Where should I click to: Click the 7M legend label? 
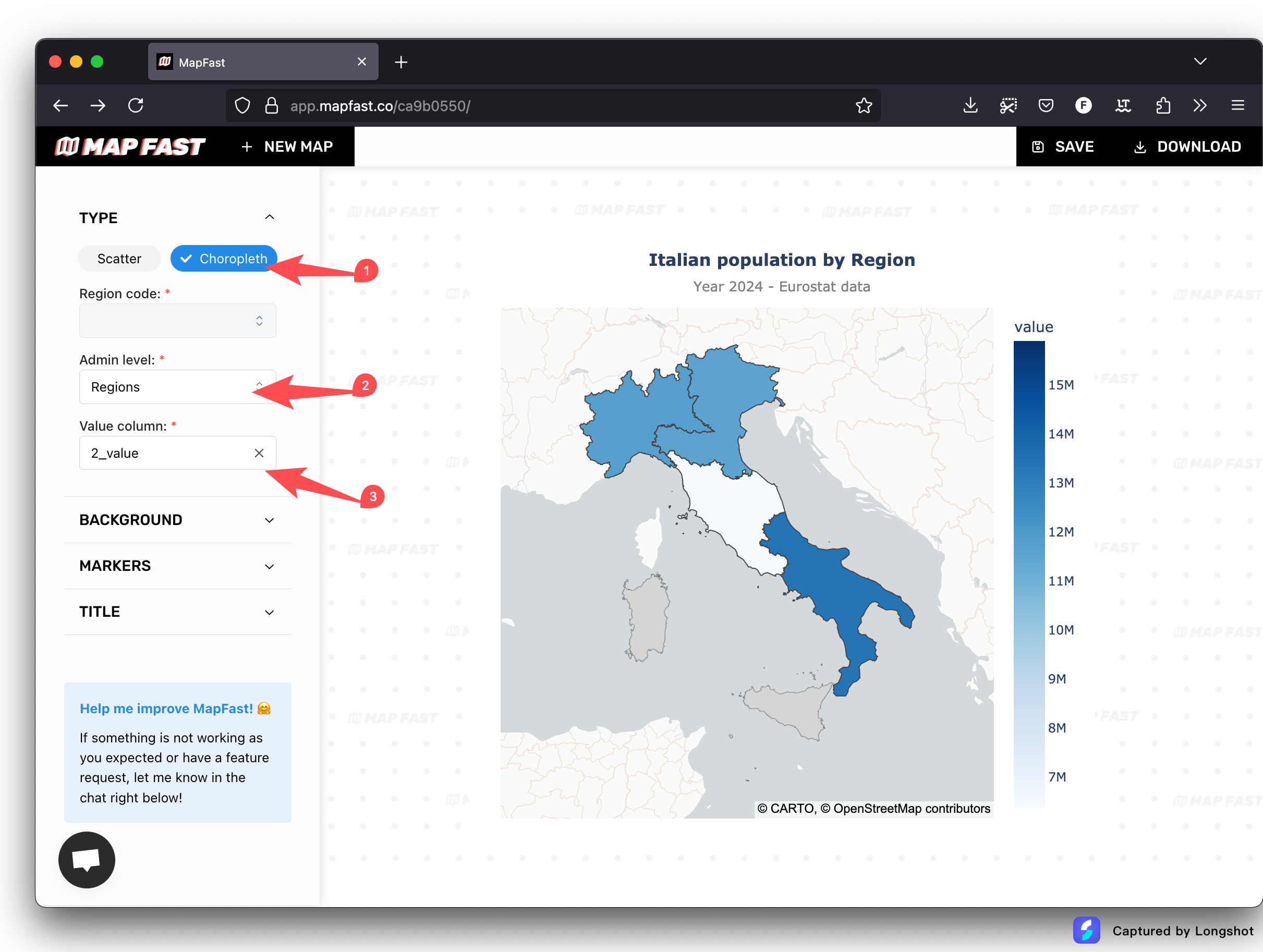pyautogui.click(x=1057, y=777)
